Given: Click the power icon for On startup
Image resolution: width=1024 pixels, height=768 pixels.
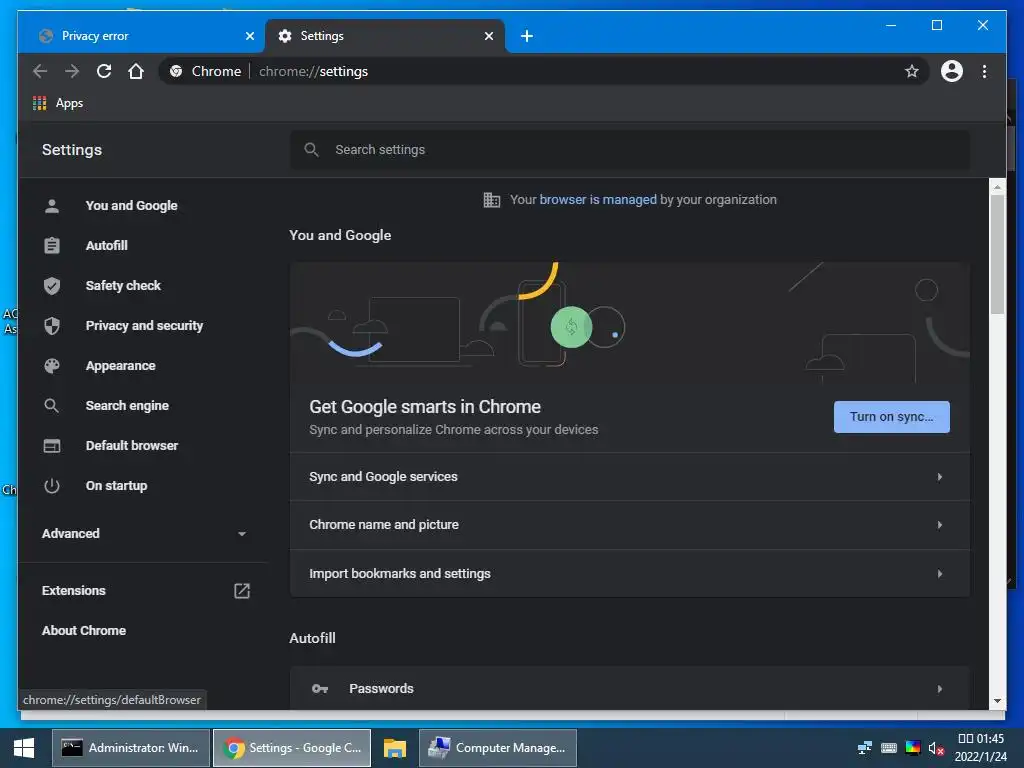Looking at the screenshot, I should pyautogui.click(x=52, y=486).
